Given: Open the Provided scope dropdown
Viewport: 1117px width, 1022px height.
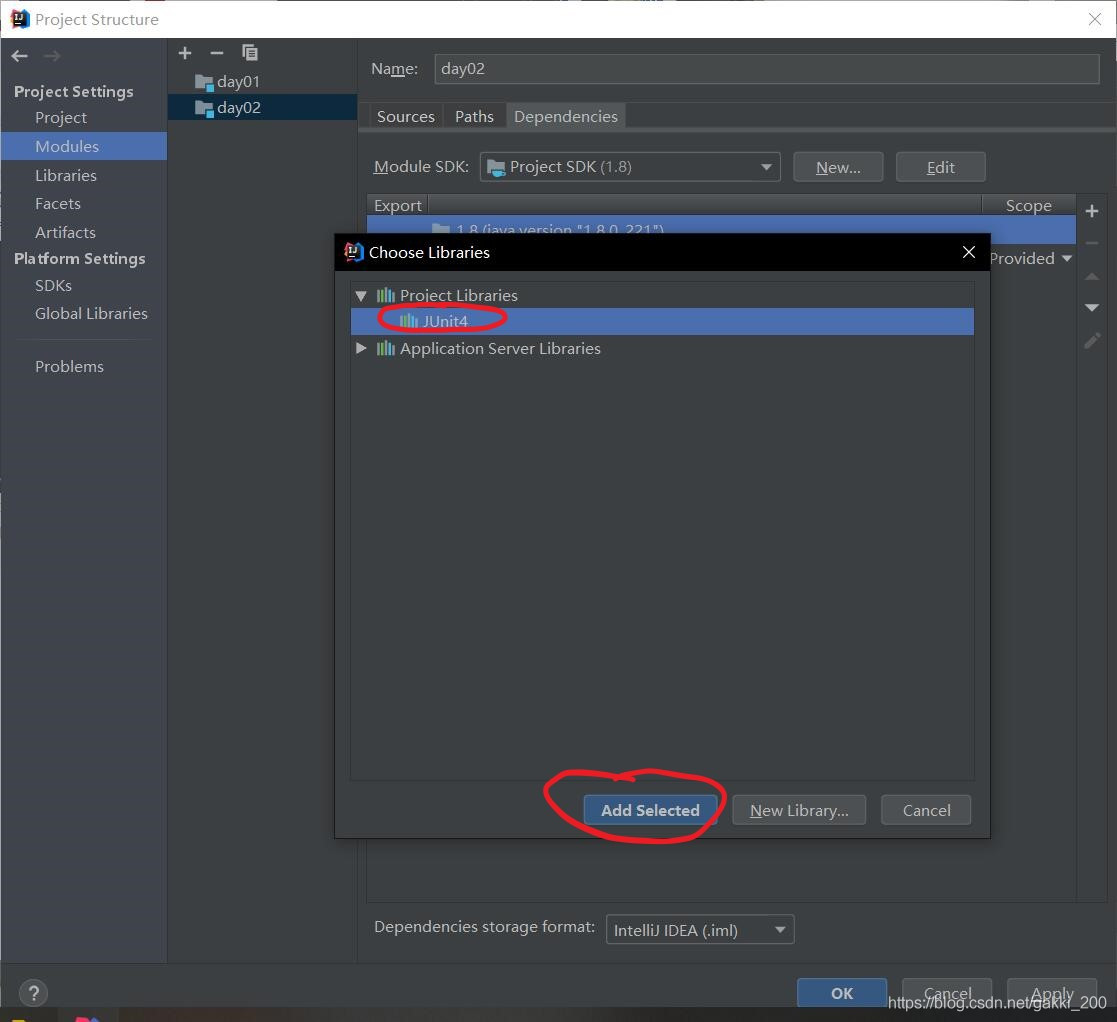Looking at the screenshot, I should pyautogui.click(x=1030, y=259).
